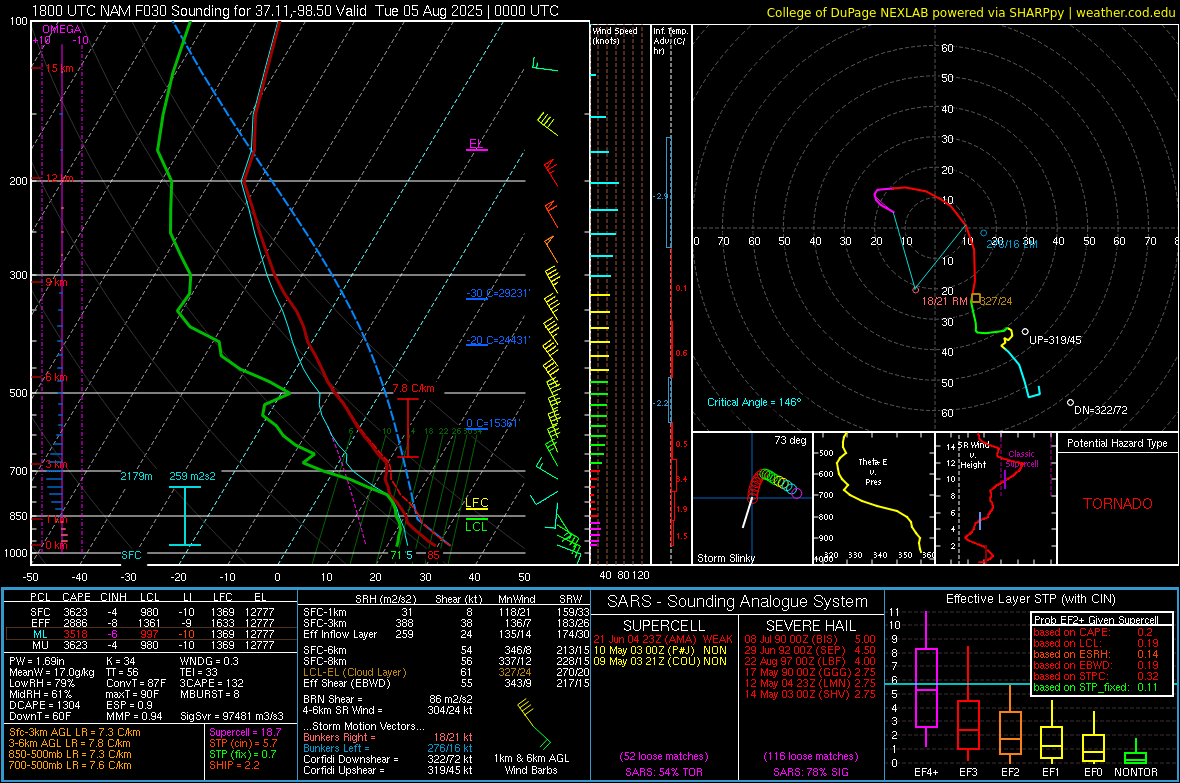Select the highlighted ML parcel row

click(x=151, y=634)
